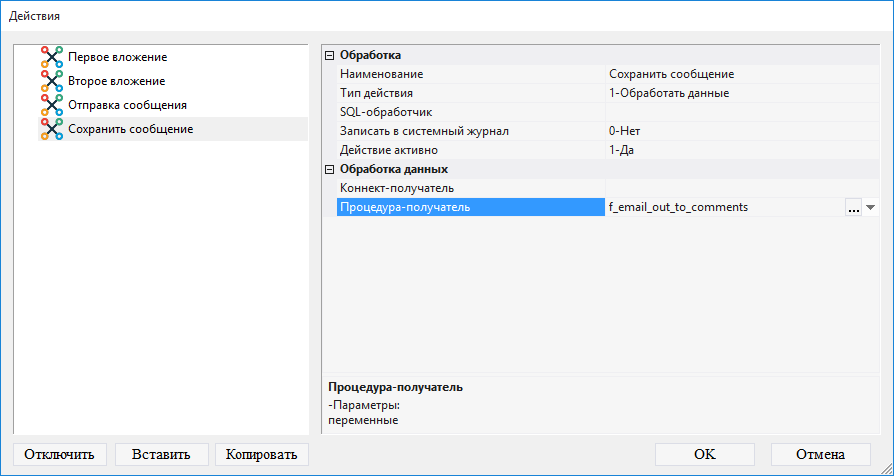
Task: Click the Тип действия value cell
Action: click(x=740, y=93)
